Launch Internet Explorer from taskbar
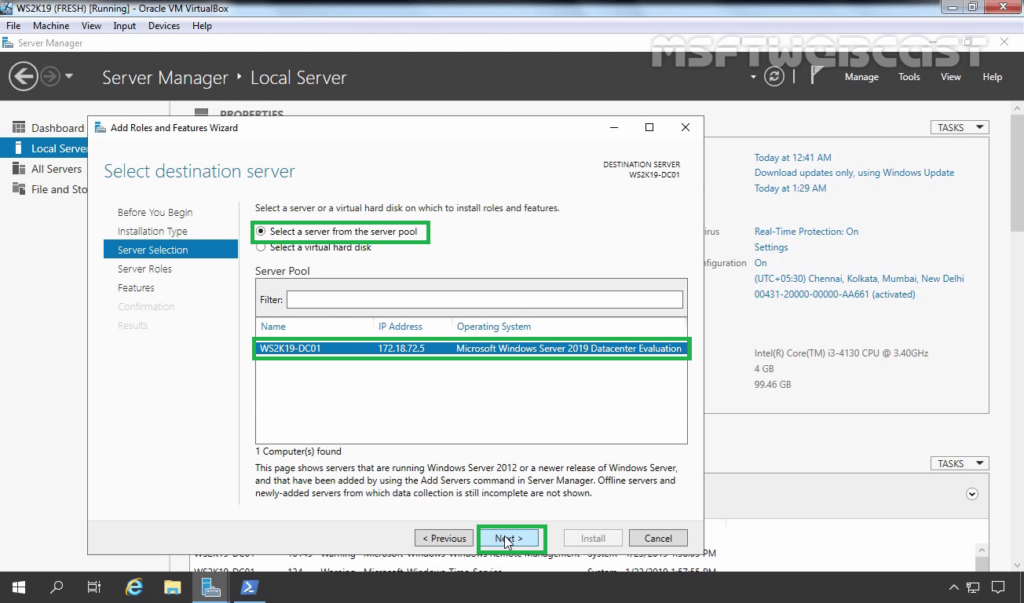Viewport: 1024px width, 603px height. point(134,587)
